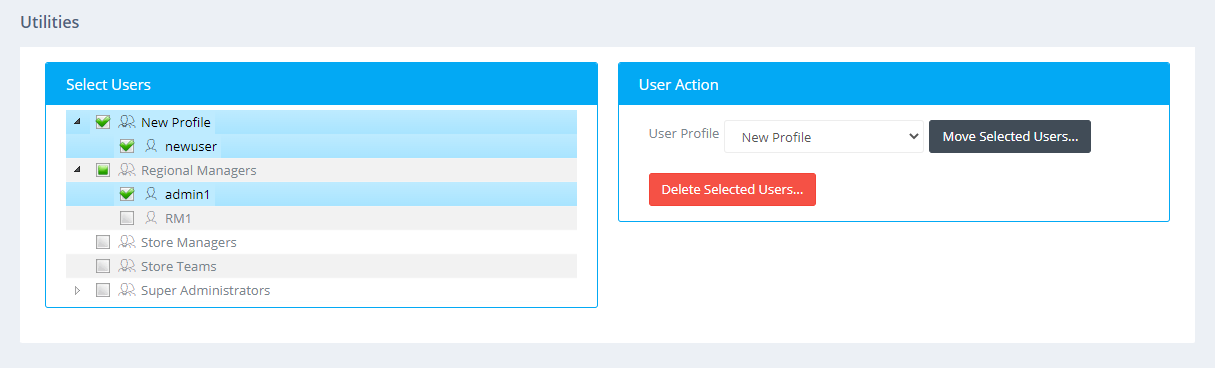The height and width of the screenshot is (368, 1215).
Task: Uncheck the admin1 checkbox
Action: click(126, 194)
